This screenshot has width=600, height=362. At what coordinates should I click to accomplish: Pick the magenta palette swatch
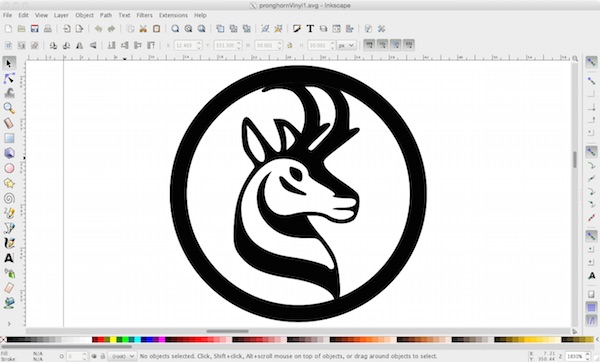(162, 339)
